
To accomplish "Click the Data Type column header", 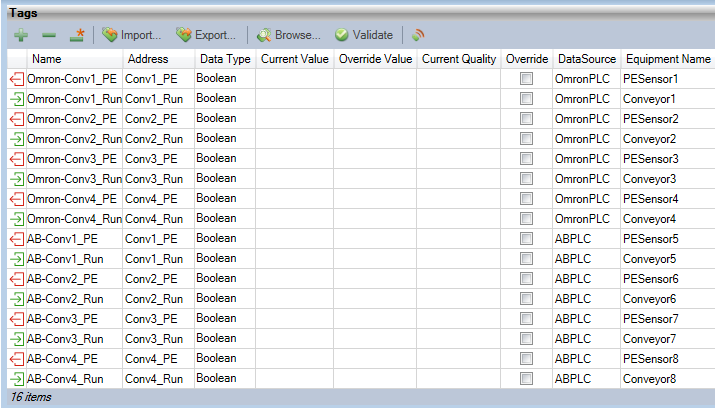I will 225,59.
